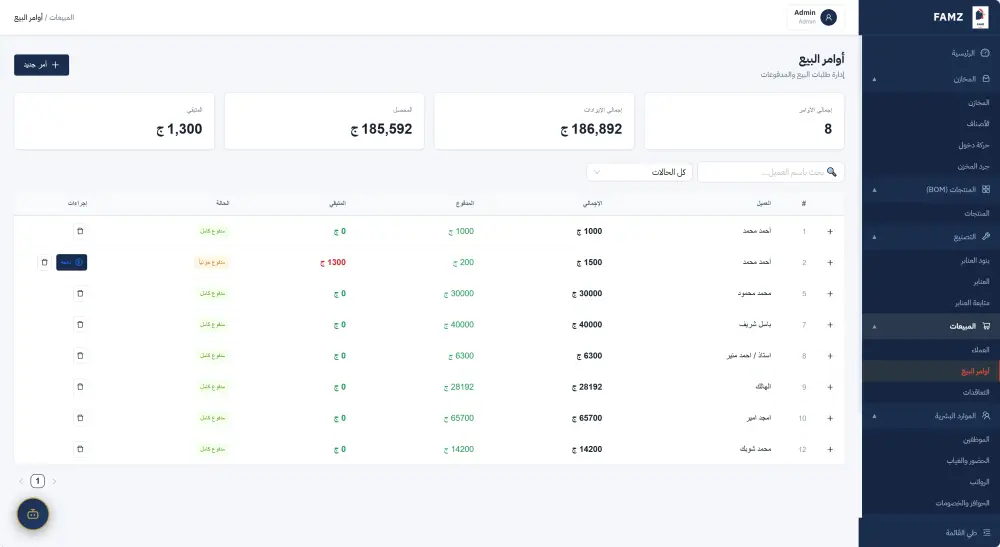Click the إجمالي الأوامر summary card showing 8
Screen dimensions: 1000x547
click(744, 121)
